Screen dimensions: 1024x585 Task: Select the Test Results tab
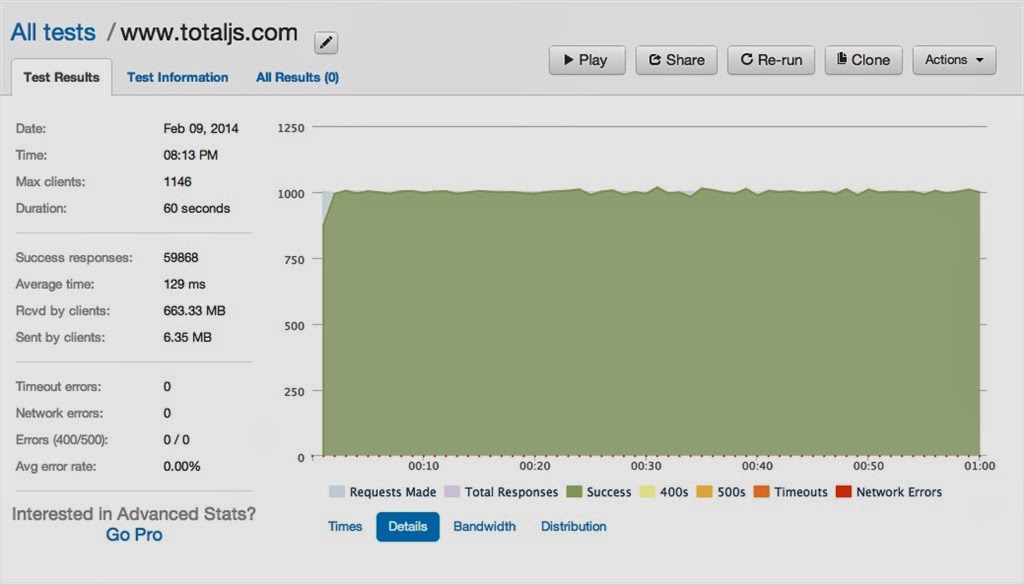(x=61, y=77)
